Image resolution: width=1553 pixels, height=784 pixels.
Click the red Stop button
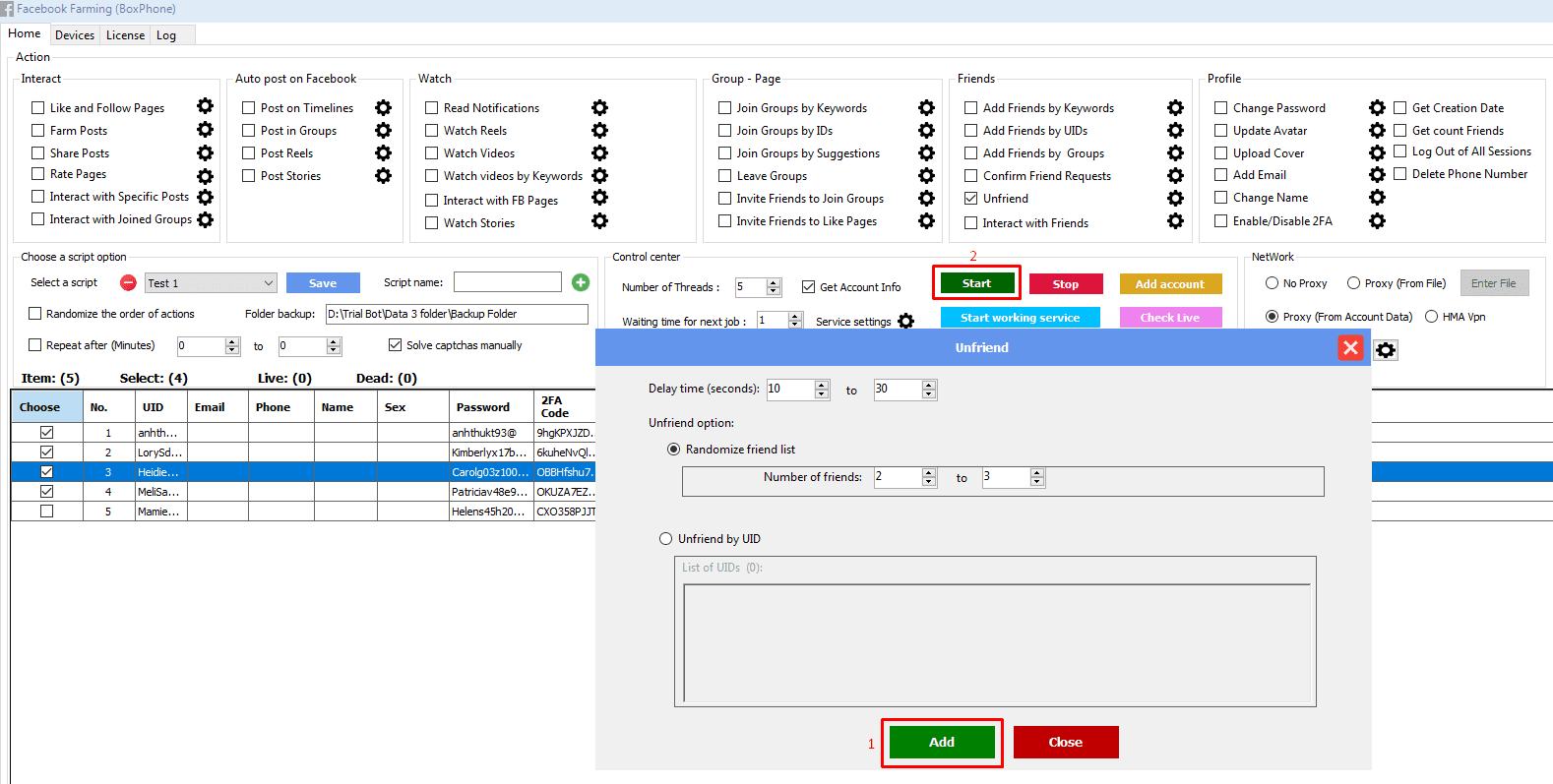pos(1066,283)
